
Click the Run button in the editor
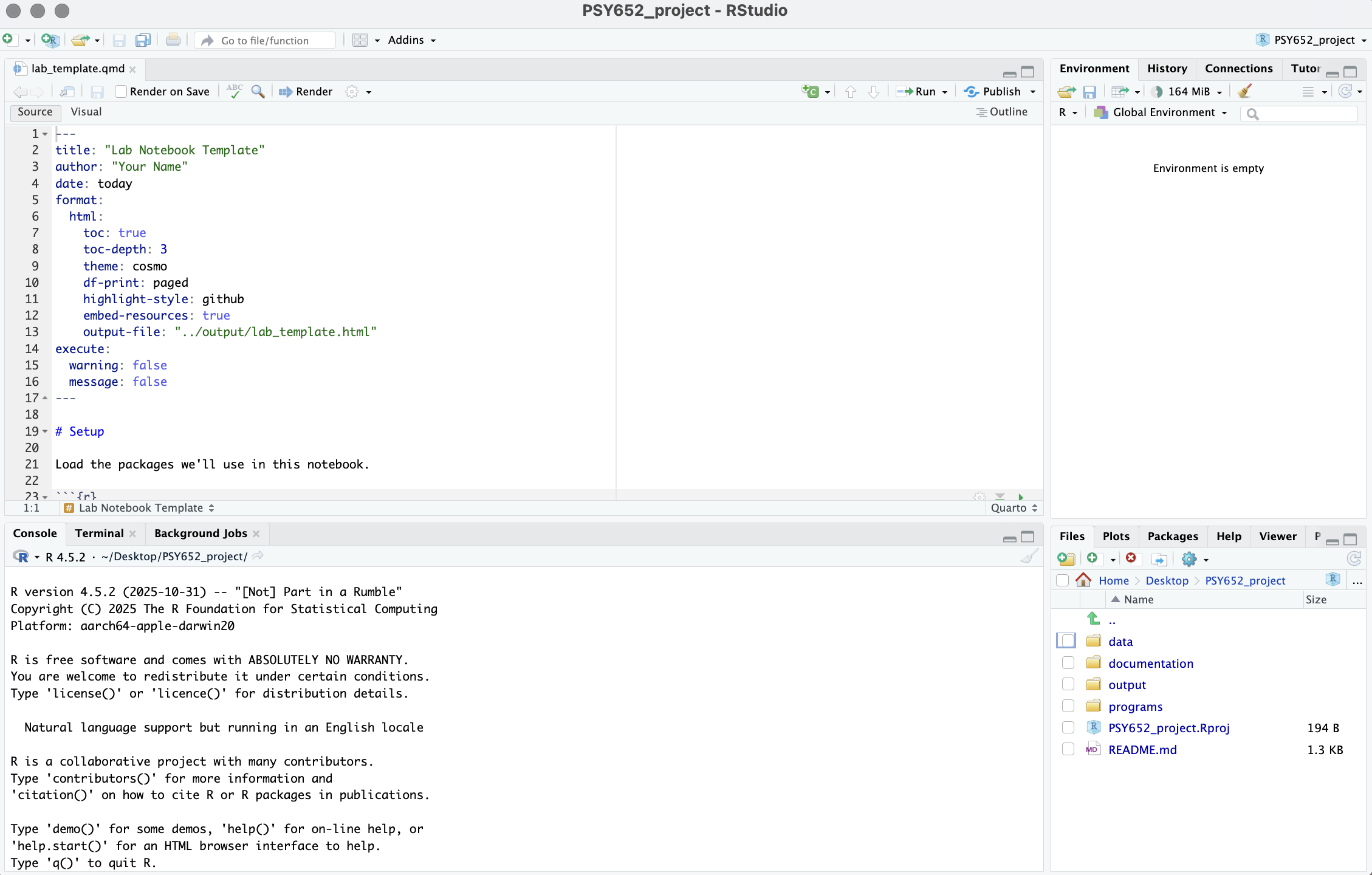916,92
